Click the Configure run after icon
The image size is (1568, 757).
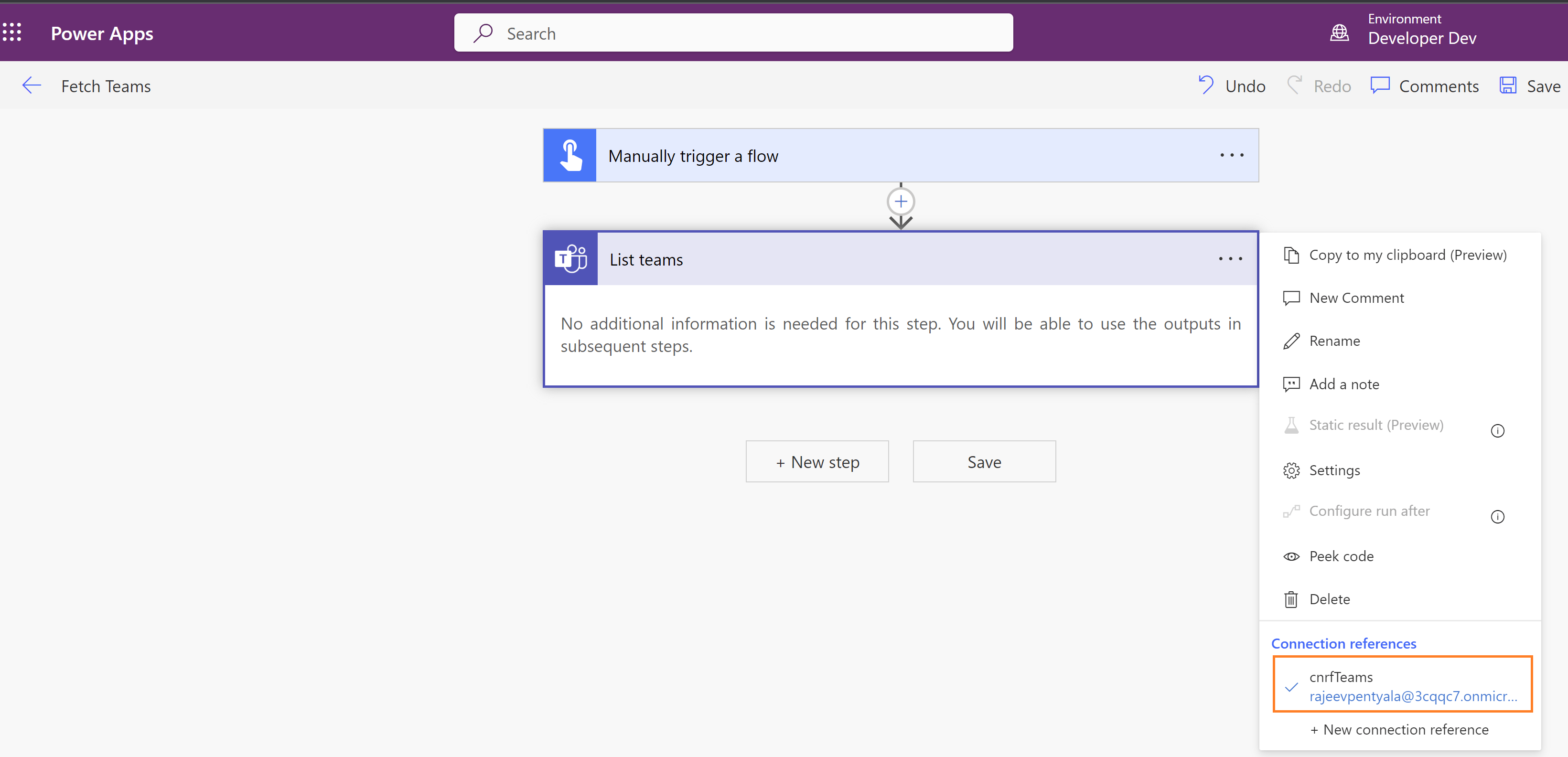point(1291,511)
